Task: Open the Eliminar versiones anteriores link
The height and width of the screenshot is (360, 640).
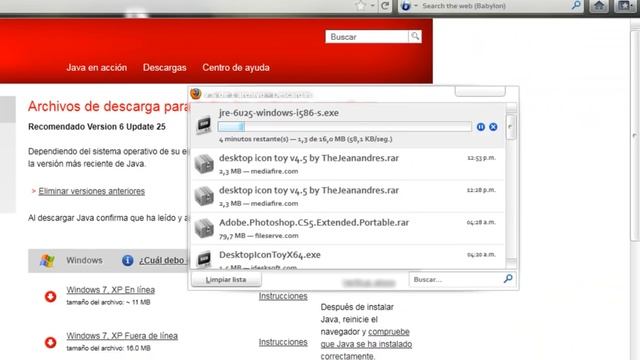Action: (91, 191)
